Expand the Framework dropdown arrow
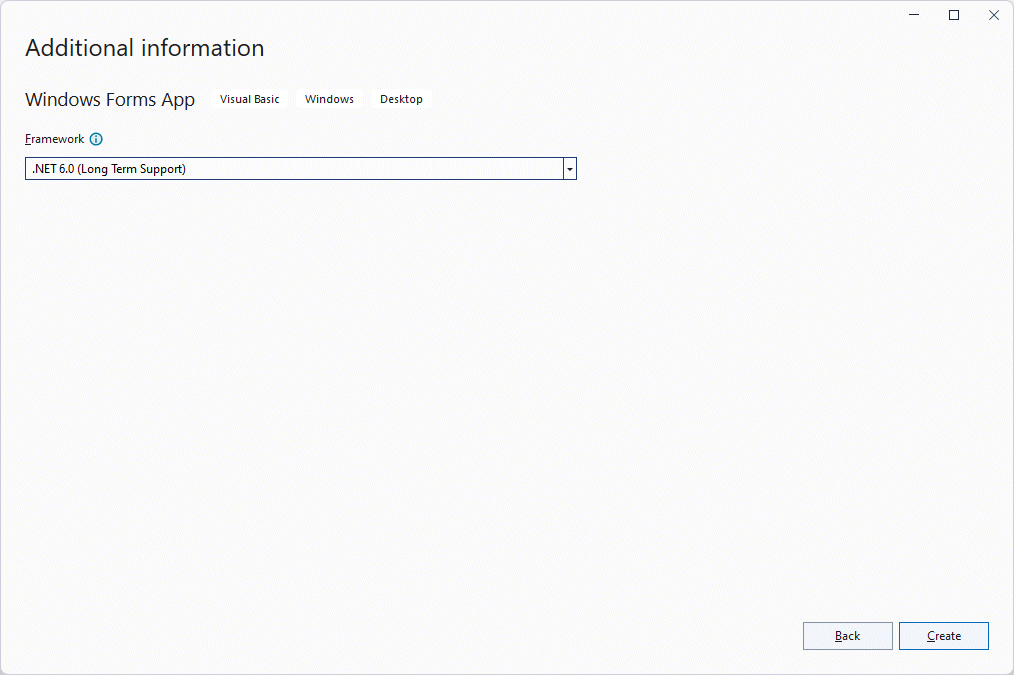Viewport: 1014px width, 675px height. 569,169
